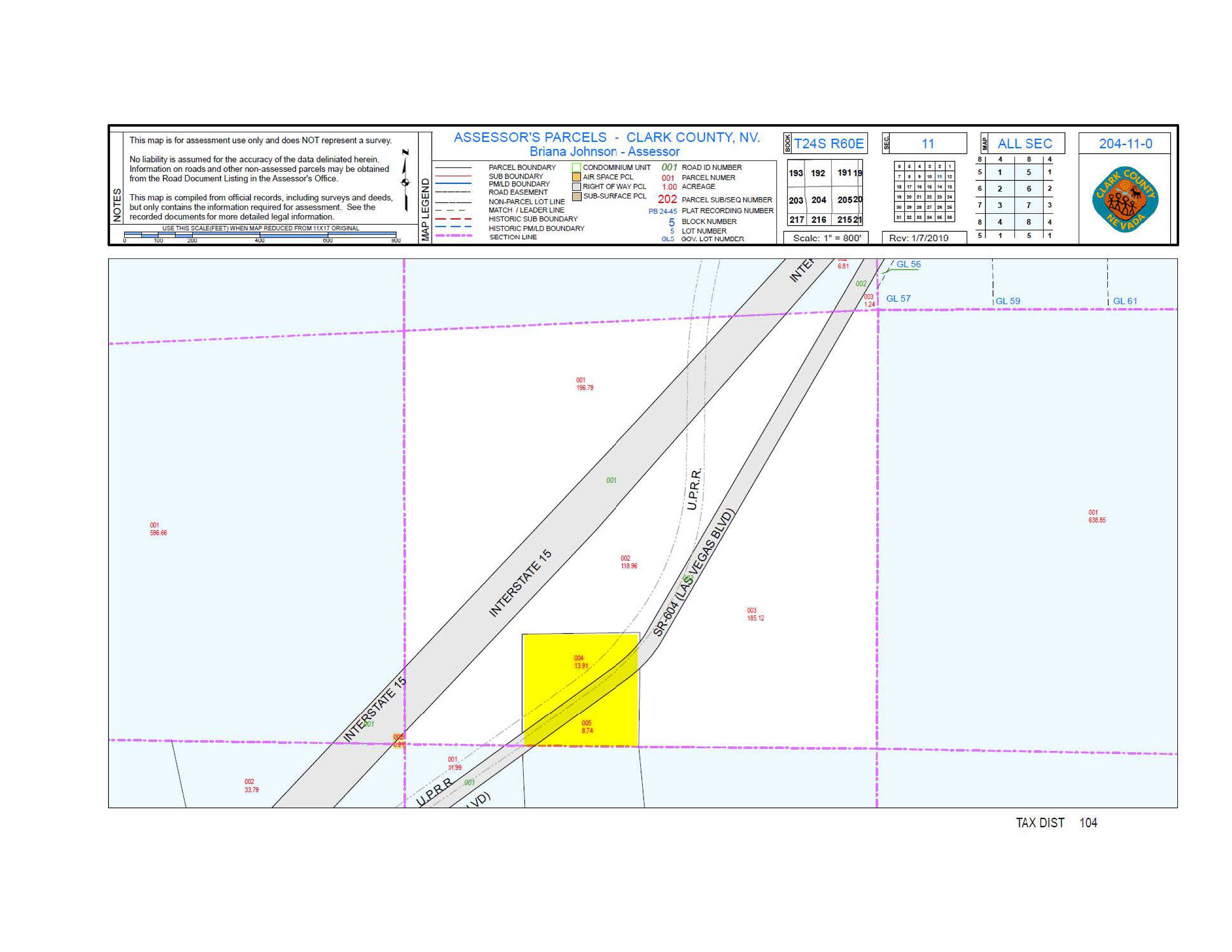The image size is (1232, 952).
Task: Select book 204 in the book index grid
Action: point(818,200)
